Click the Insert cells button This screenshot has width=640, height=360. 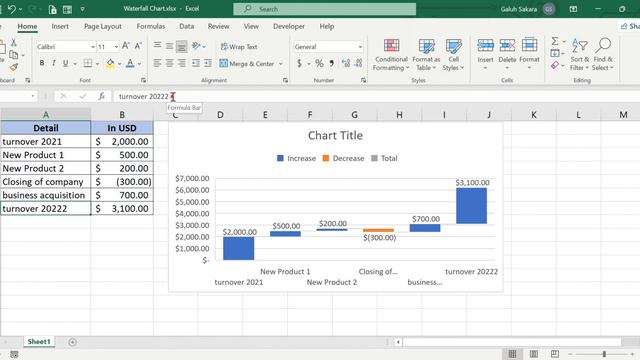pyautogui.click(x=485, y=55)
